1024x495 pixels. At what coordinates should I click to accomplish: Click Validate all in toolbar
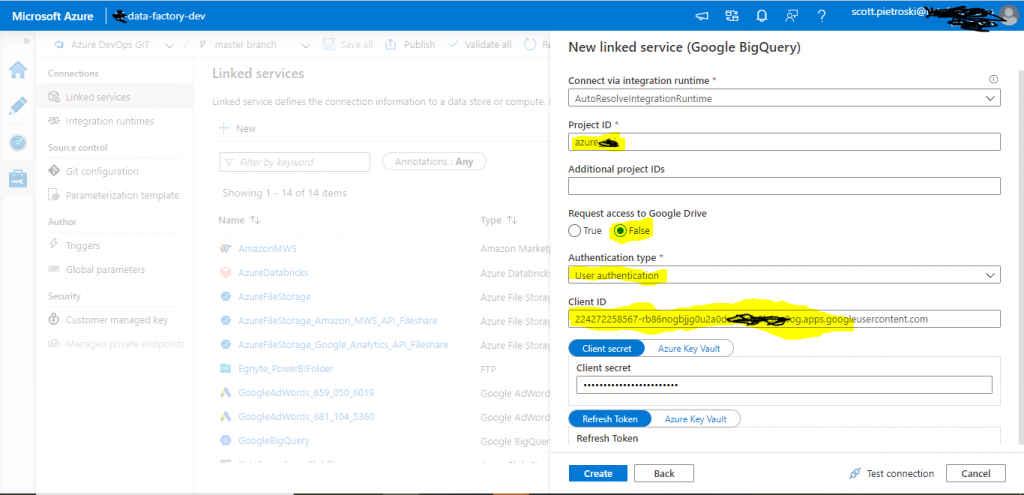(480, 44)
